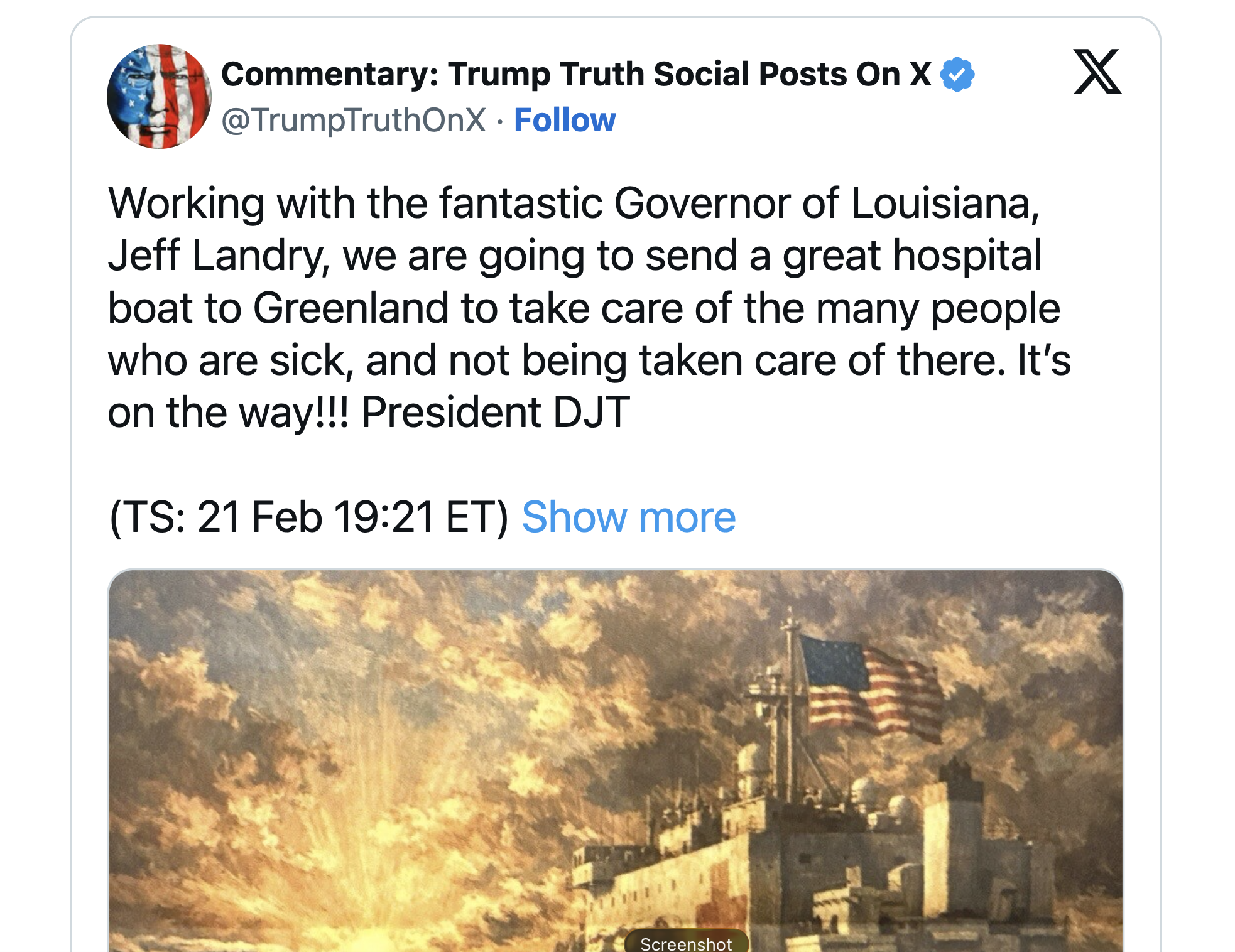1235x952 pixels.
Task: Click the Screenshot label on the image
Action: tap(686, 943)
